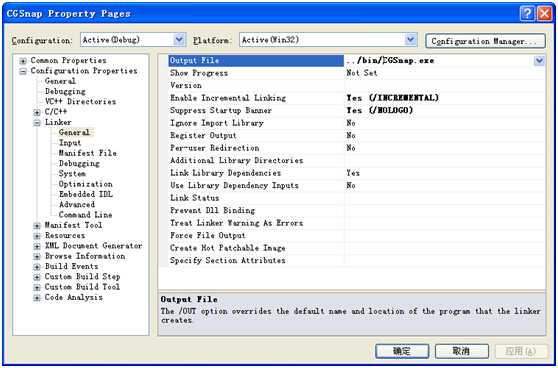Select Linker Command Line page
The image size is (558, 368).
85,215
